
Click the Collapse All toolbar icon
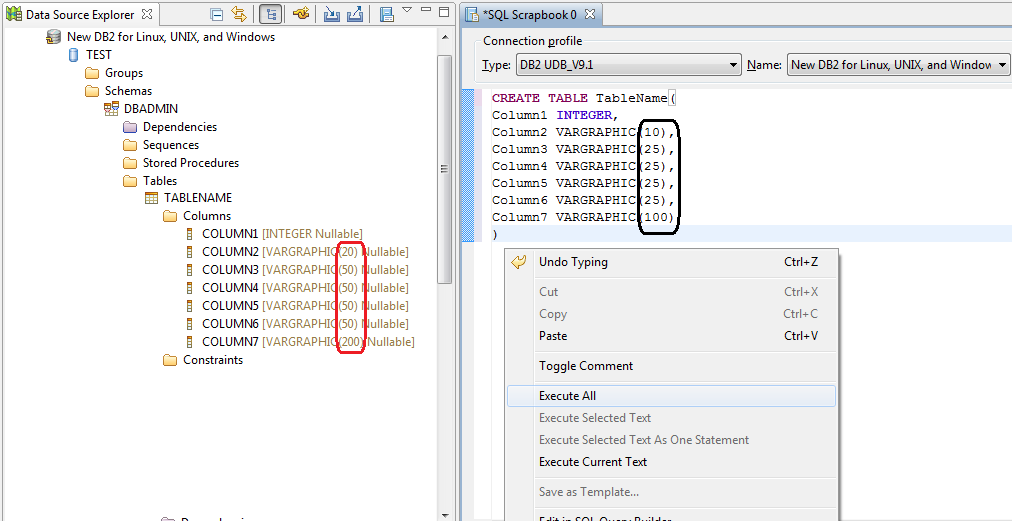(x=217, y=14)
